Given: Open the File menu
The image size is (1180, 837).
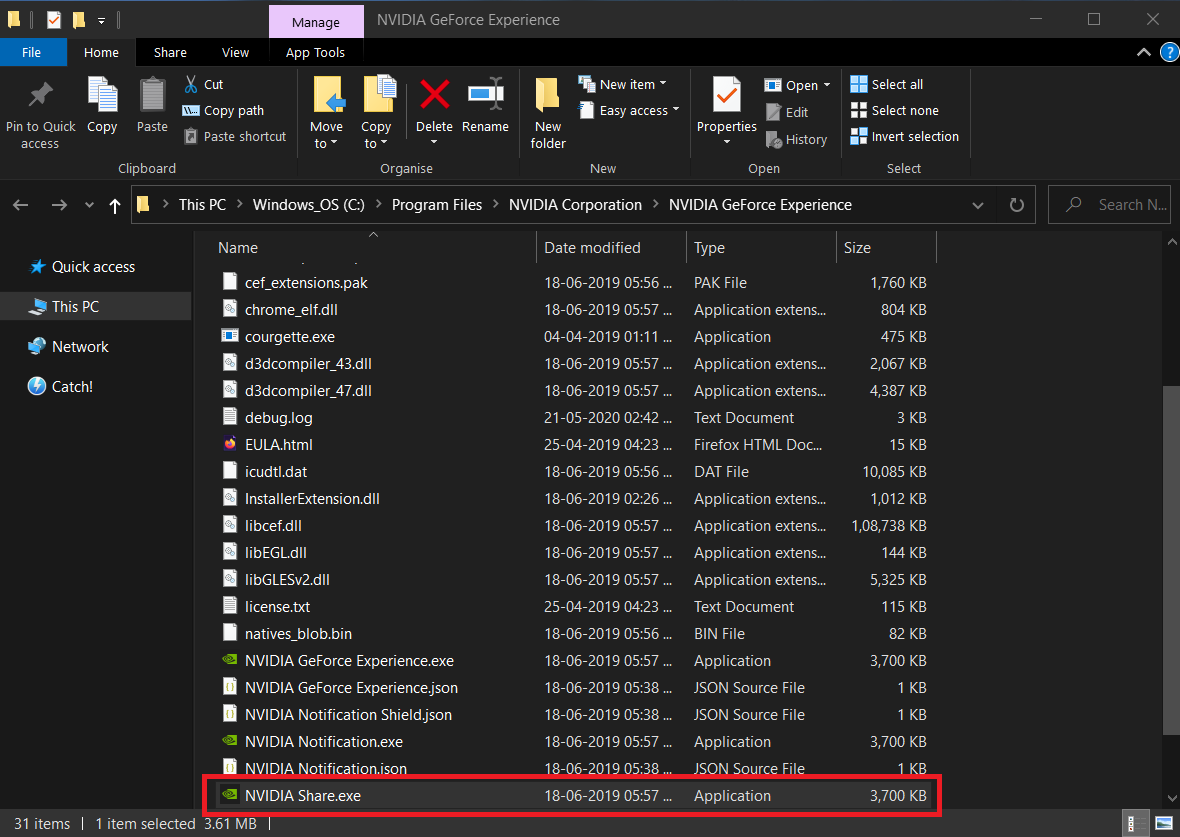Looking at the screenshot, I should tap(32, 52).
